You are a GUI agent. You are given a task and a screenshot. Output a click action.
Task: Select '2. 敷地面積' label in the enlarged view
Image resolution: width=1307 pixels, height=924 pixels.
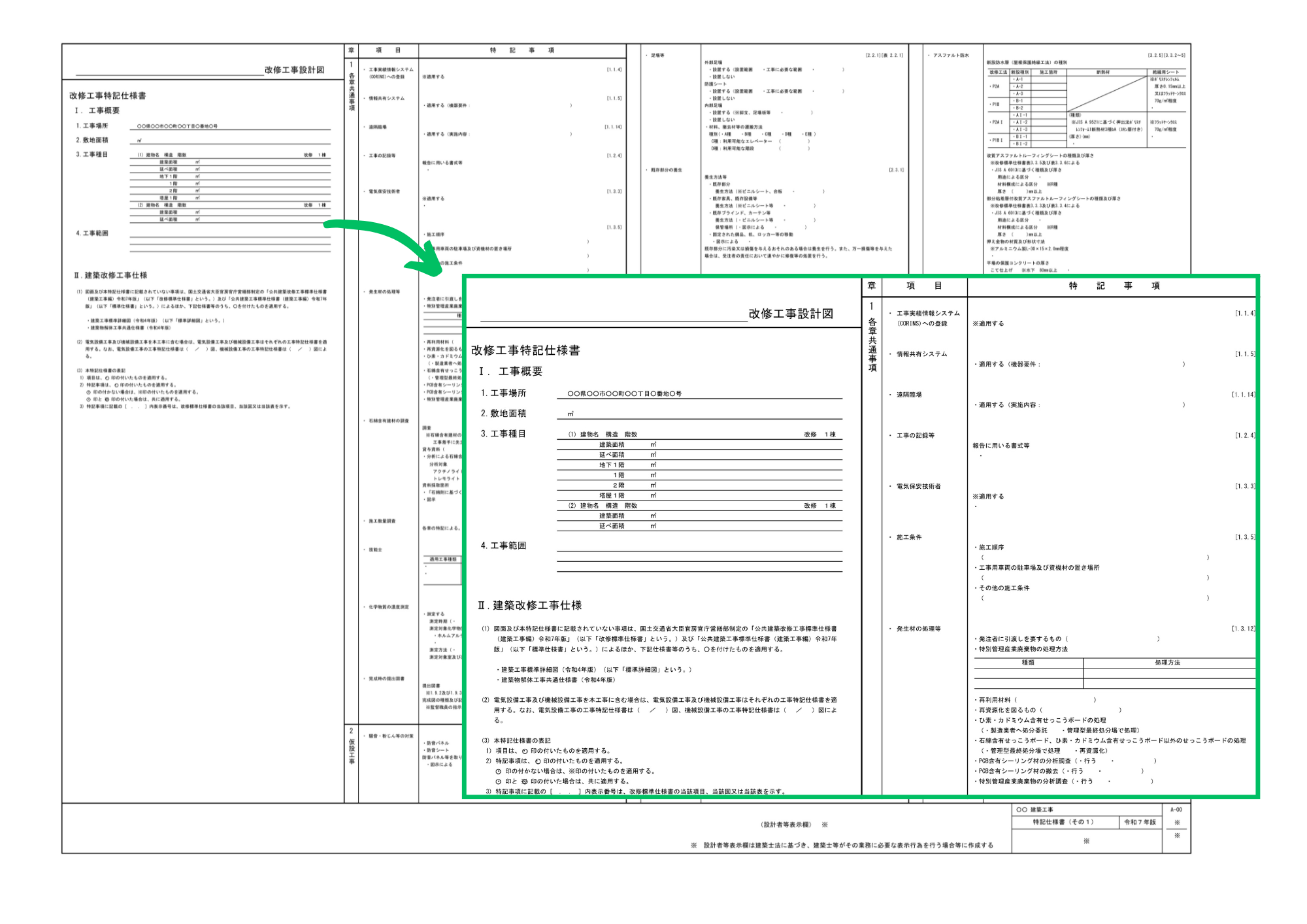pyautogui.click(x=503, y=413)
